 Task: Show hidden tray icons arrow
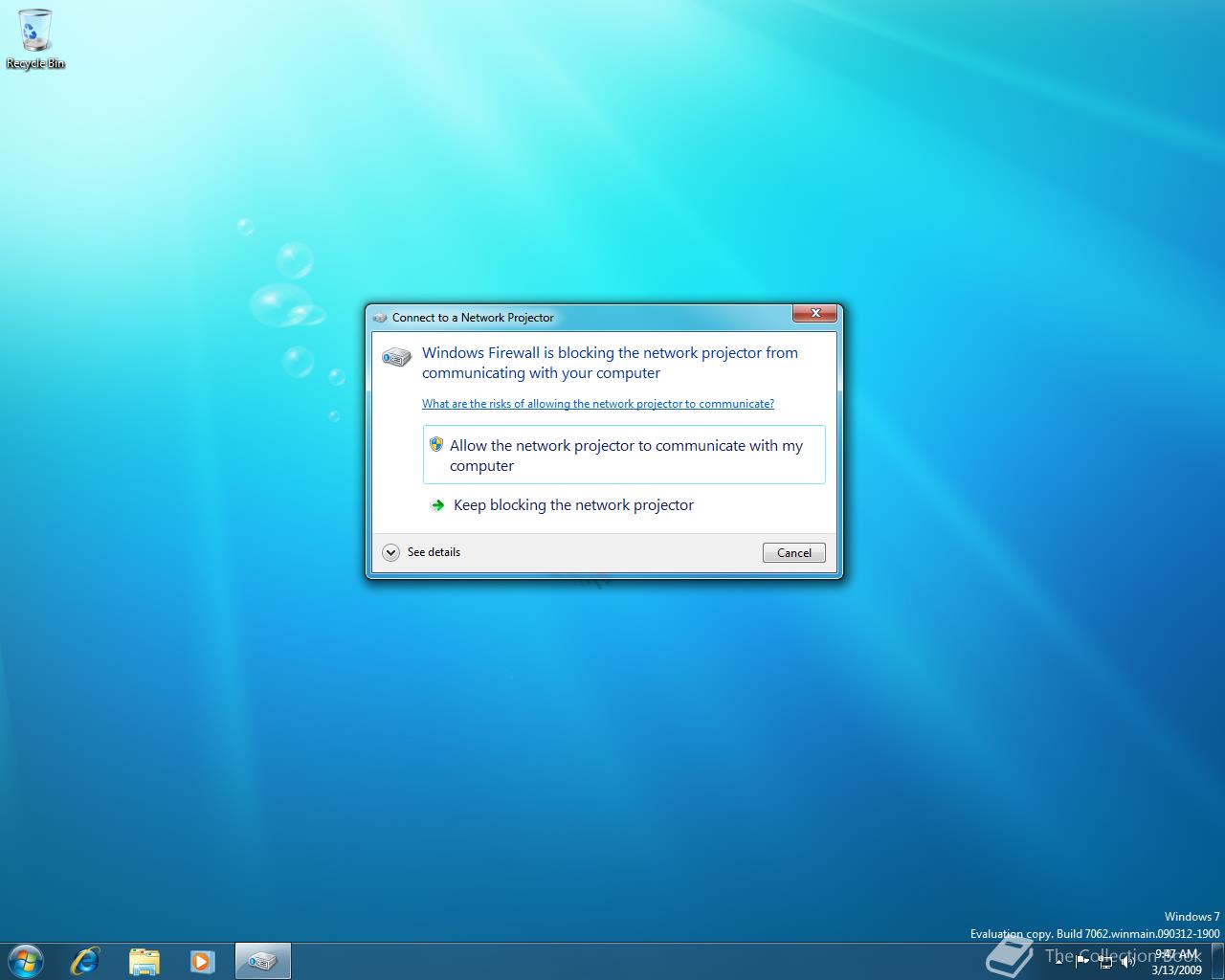click(1059, 962)
